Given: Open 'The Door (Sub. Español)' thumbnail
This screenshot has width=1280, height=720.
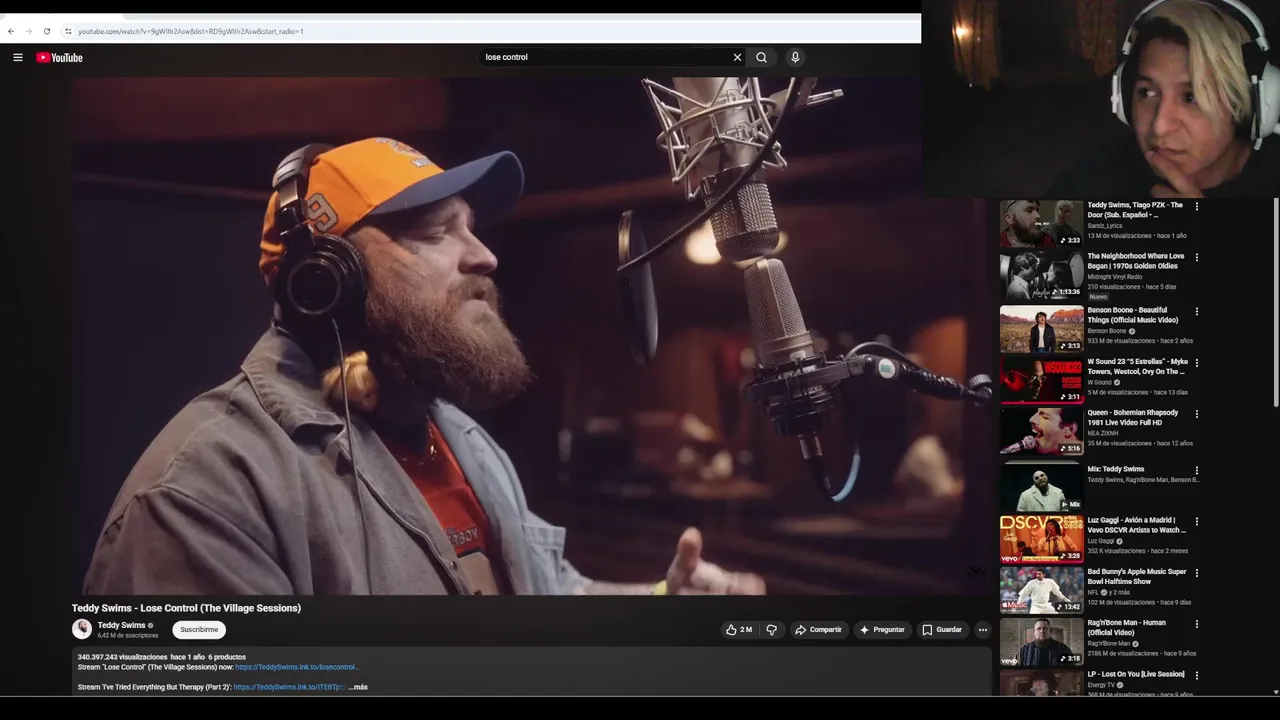Looking at the screenshot, I should click(x=1041, y=223).
